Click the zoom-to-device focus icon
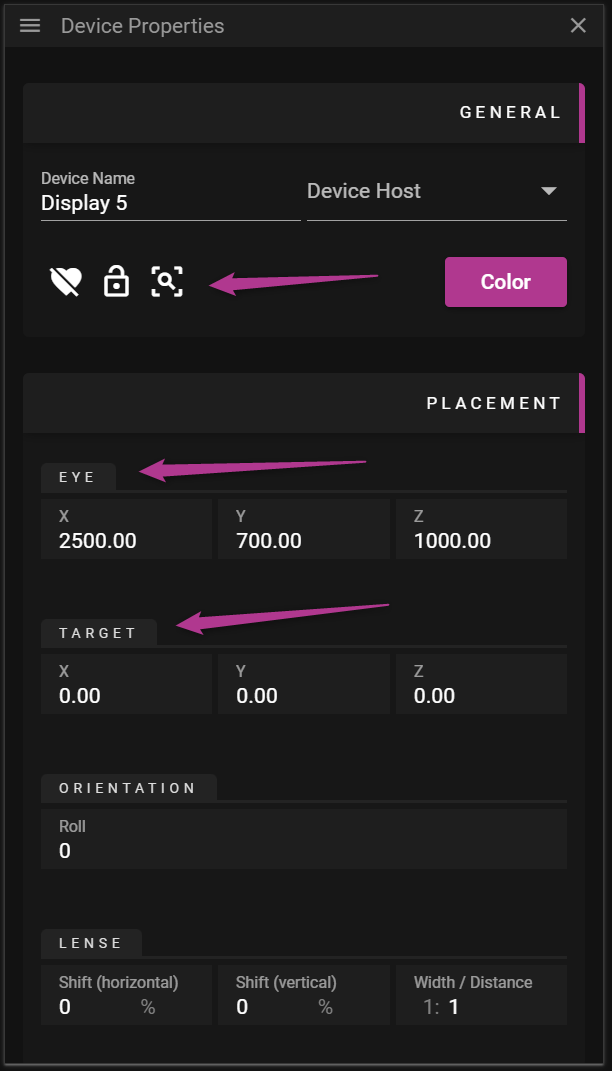Image resolution: width=612 pixels, height=1071 pixels. (x=167, y=282)
